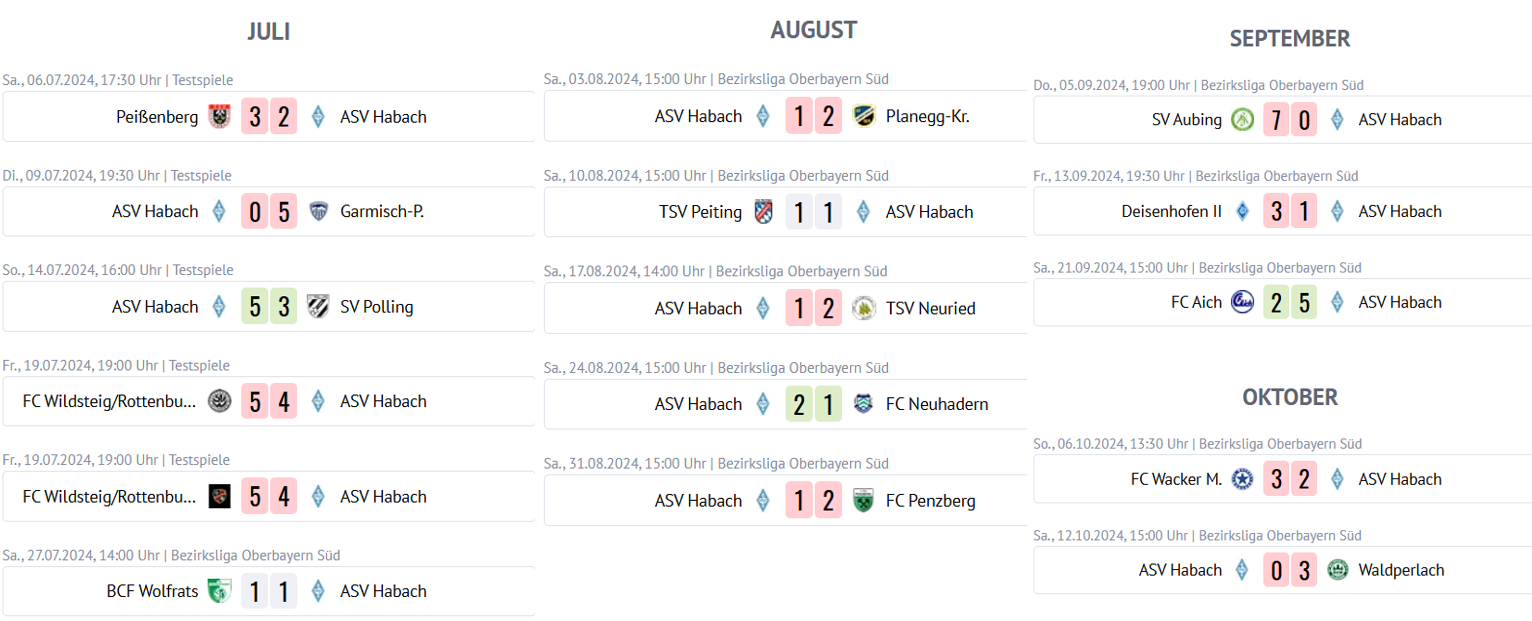Click the FC Wacker M. star logo
Image resolution: width=1532 pixels, height=621 pixels.
(1242, 479)
